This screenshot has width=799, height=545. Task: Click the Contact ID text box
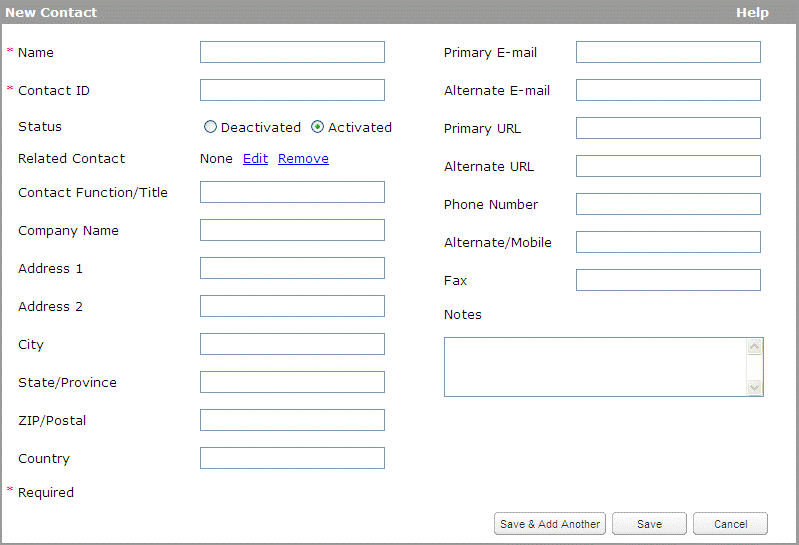tap(292, 90)
